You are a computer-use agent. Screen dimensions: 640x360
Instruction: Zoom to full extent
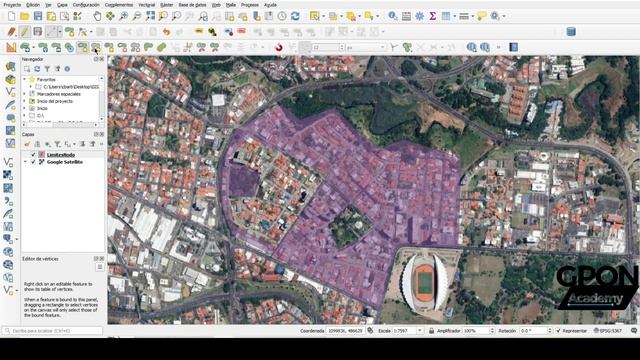(150, 16)
